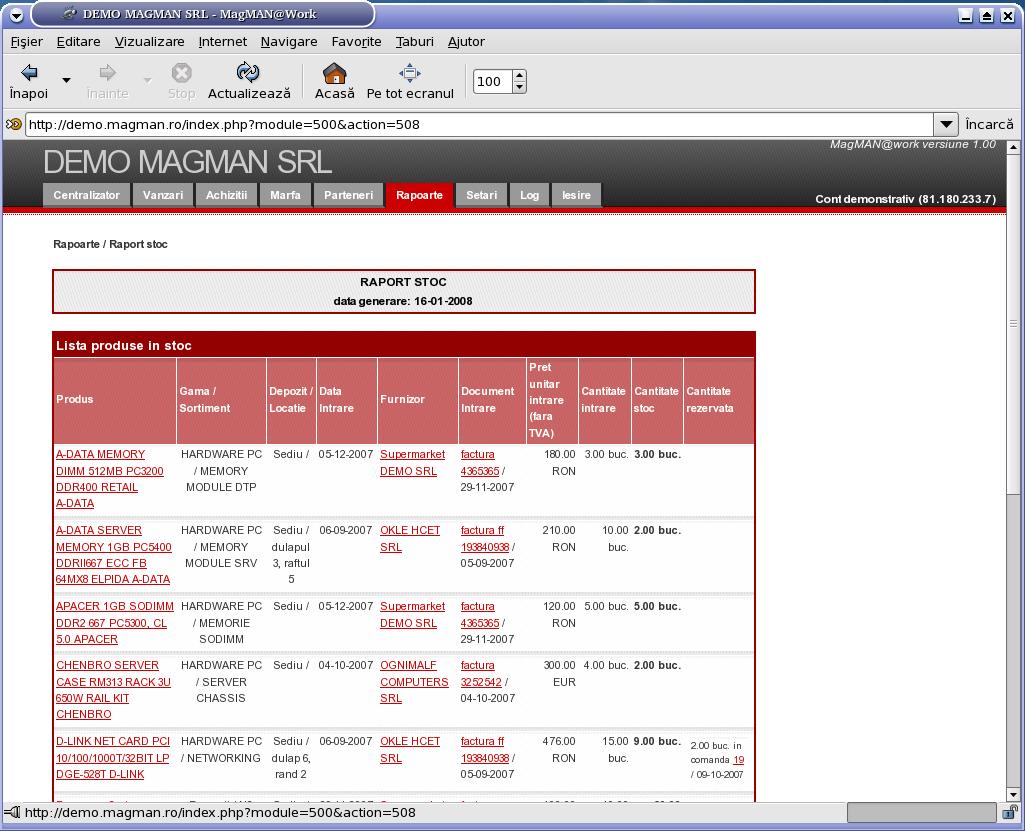
Task: Click the Înapoi back arrow icon
Action: point(29,73)
